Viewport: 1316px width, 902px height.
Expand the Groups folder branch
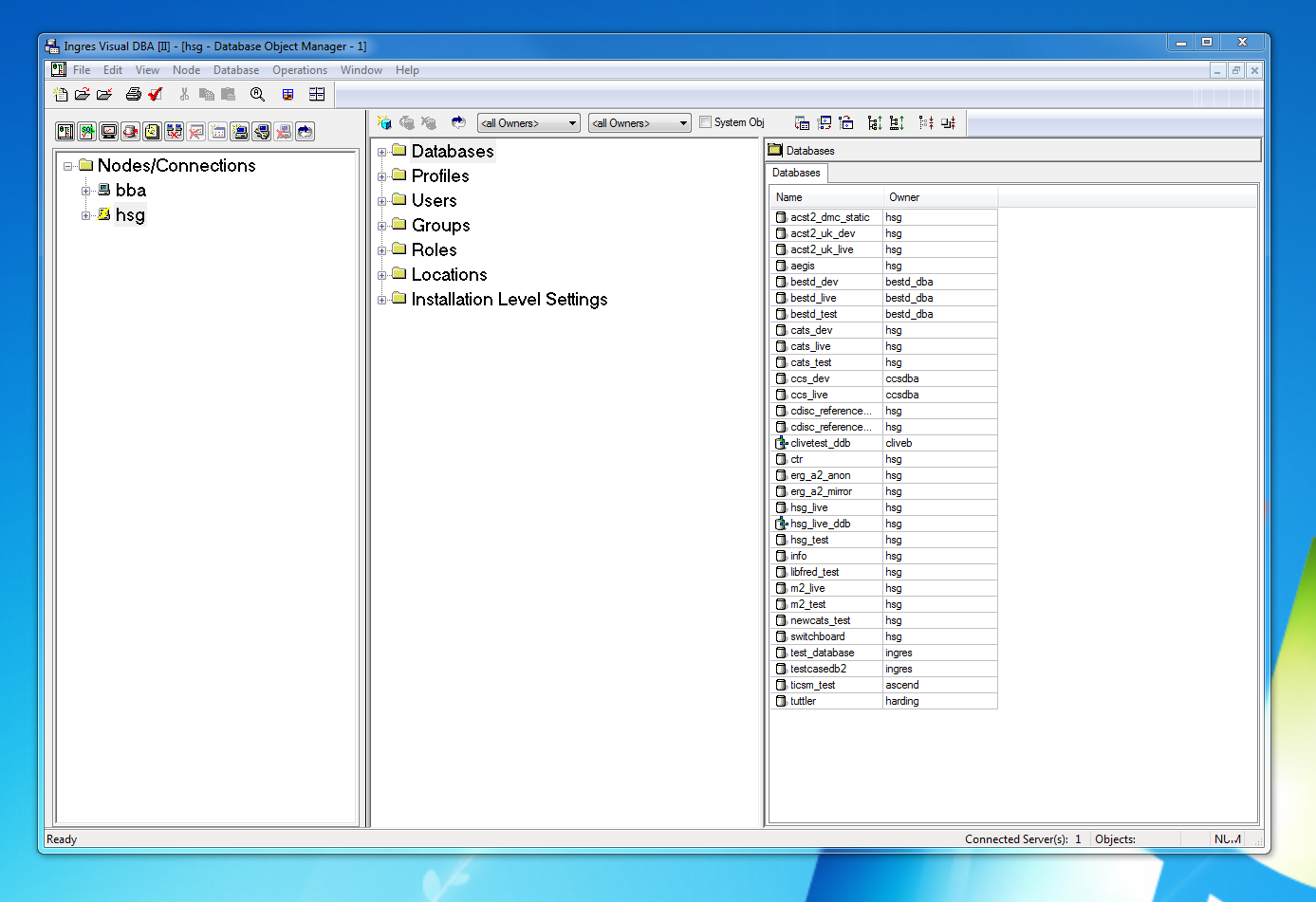(382, 226)
